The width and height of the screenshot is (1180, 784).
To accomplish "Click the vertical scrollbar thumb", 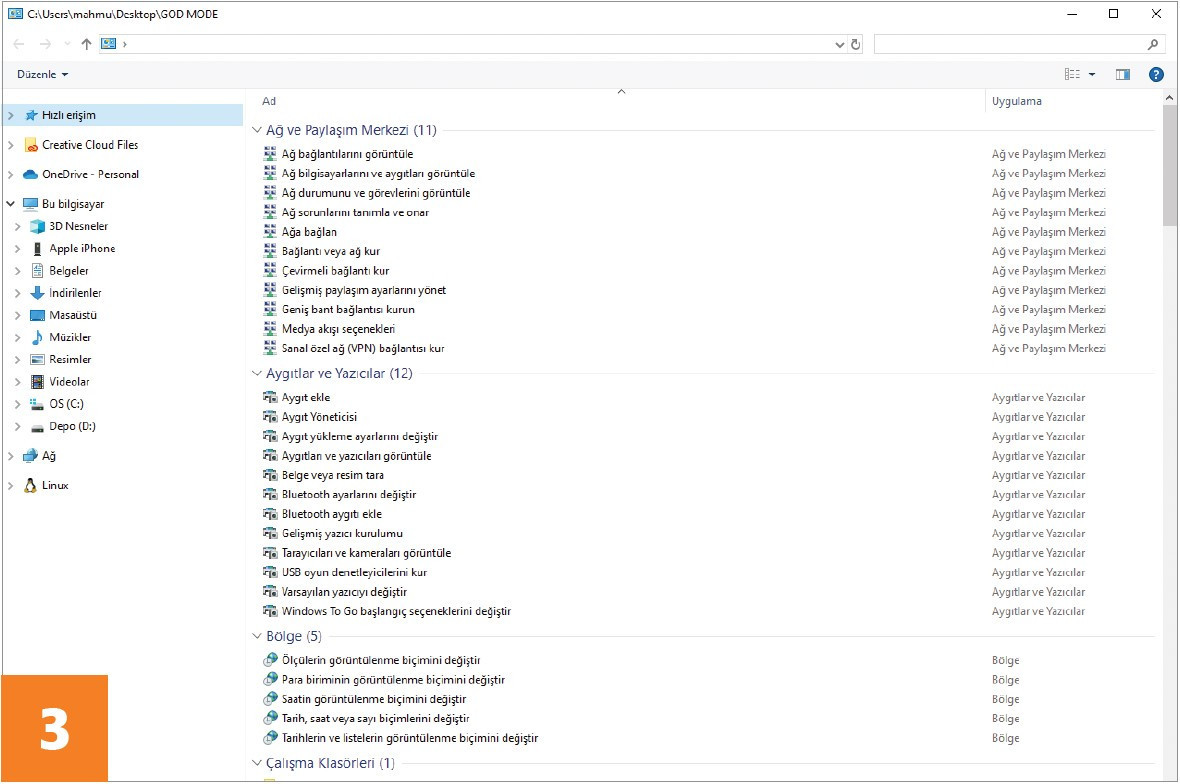I will coord(1169,166).
